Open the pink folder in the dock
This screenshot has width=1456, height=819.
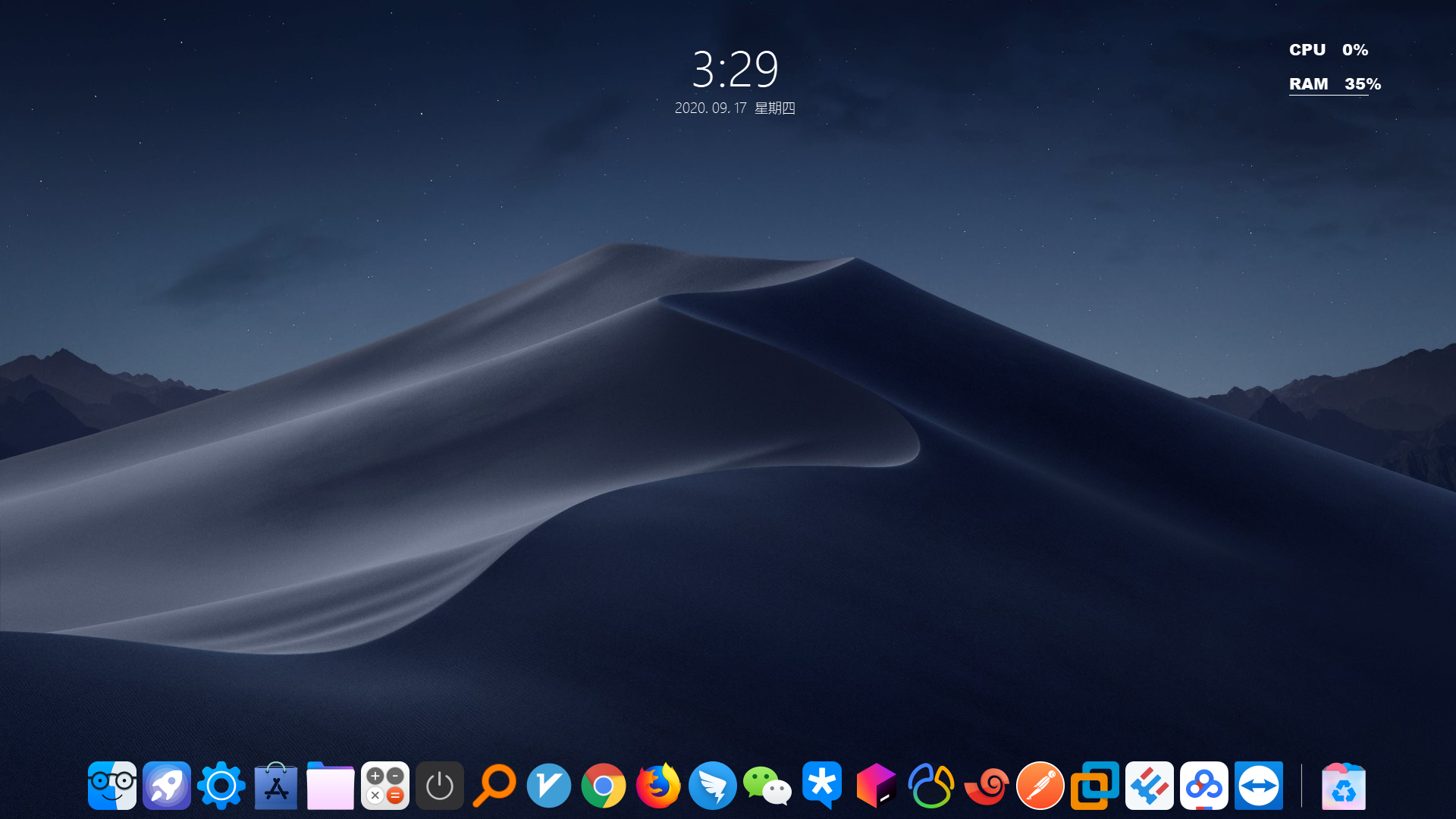pos(331,786)
